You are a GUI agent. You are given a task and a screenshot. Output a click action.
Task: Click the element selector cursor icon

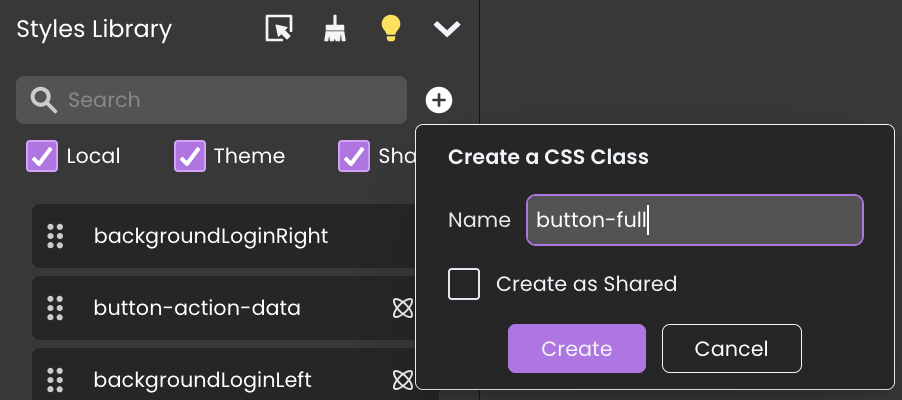click(279, 29)
